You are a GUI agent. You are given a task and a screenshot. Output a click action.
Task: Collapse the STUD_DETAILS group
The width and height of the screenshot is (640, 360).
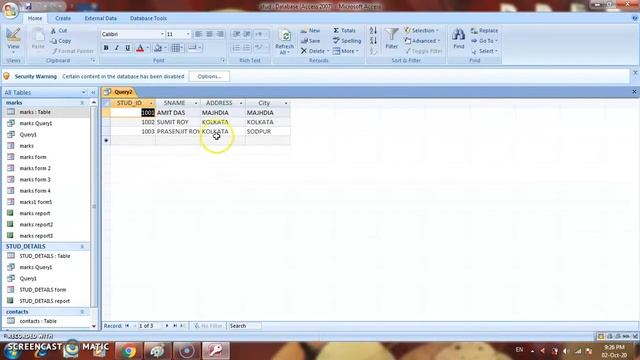(82, 247)
